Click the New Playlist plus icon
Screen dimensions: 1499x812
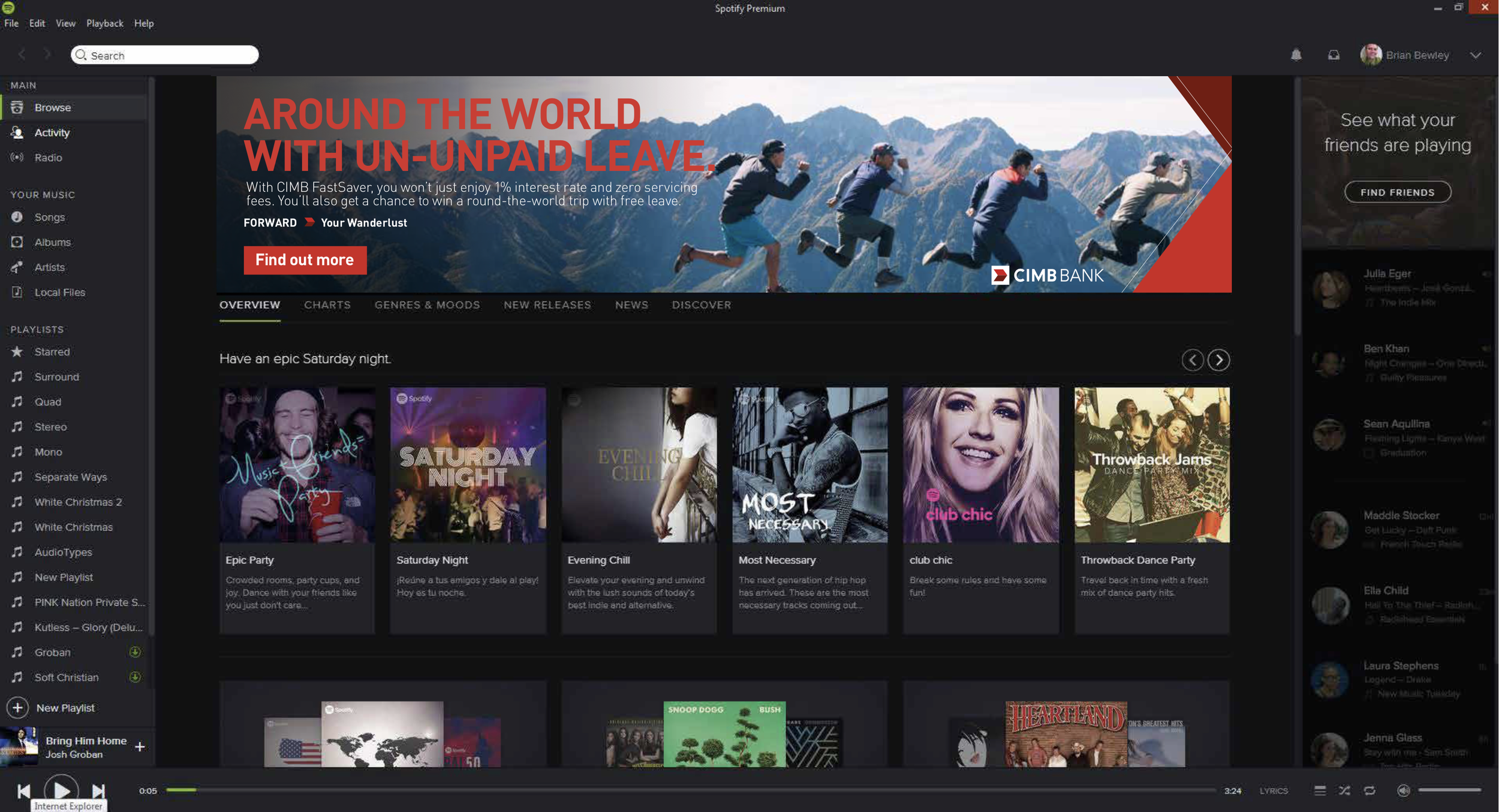coord(18,708)
